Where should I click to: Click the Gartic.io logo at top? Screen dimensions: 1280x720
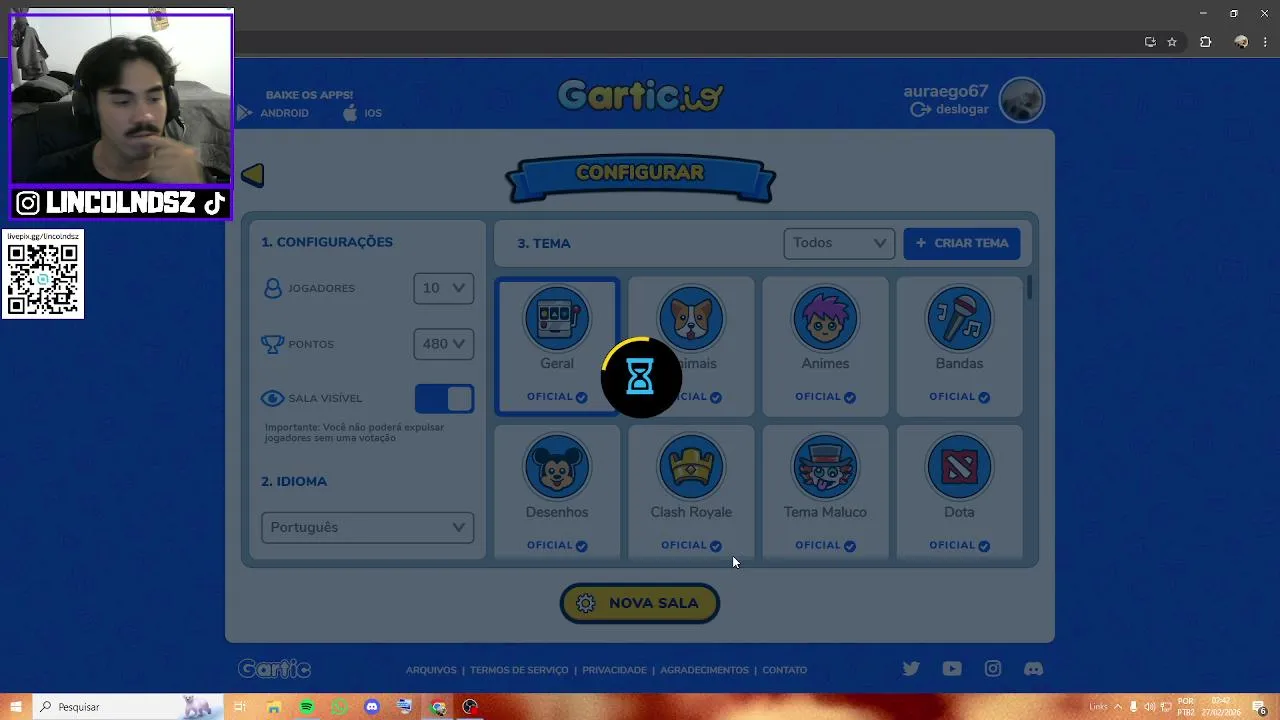coord(640,96)
